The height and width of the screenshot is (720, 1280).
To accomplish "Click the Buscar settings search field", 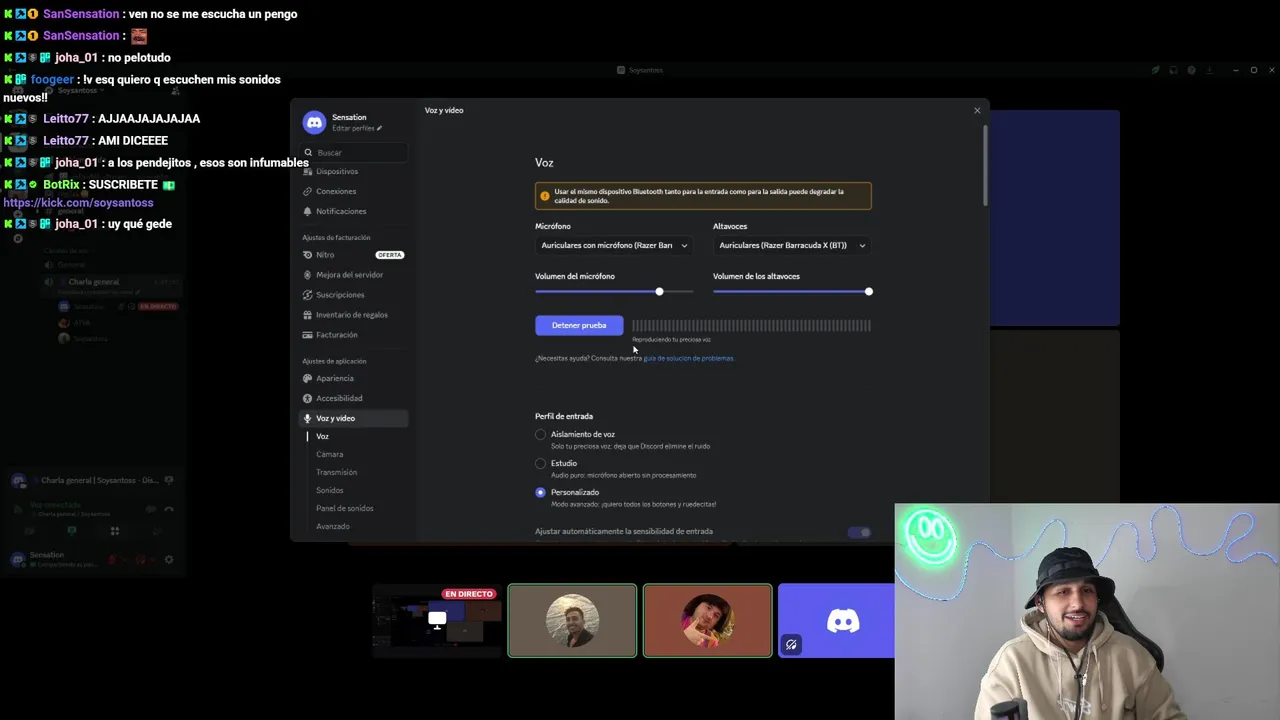I will click(355, 152).
